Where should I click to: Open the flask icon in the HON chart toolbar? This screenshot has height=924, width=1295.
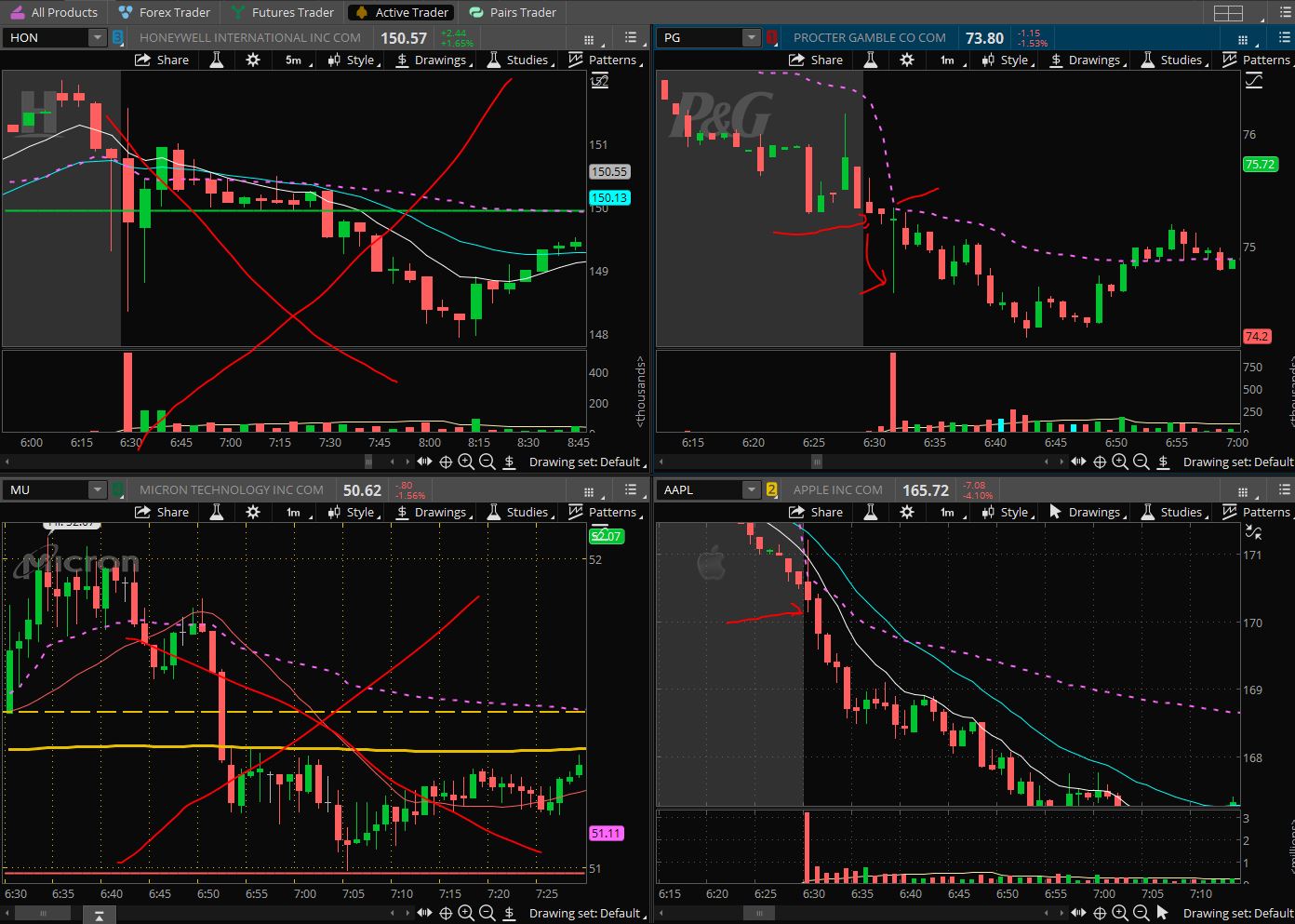pyautogui.click(x=217, y=60)
